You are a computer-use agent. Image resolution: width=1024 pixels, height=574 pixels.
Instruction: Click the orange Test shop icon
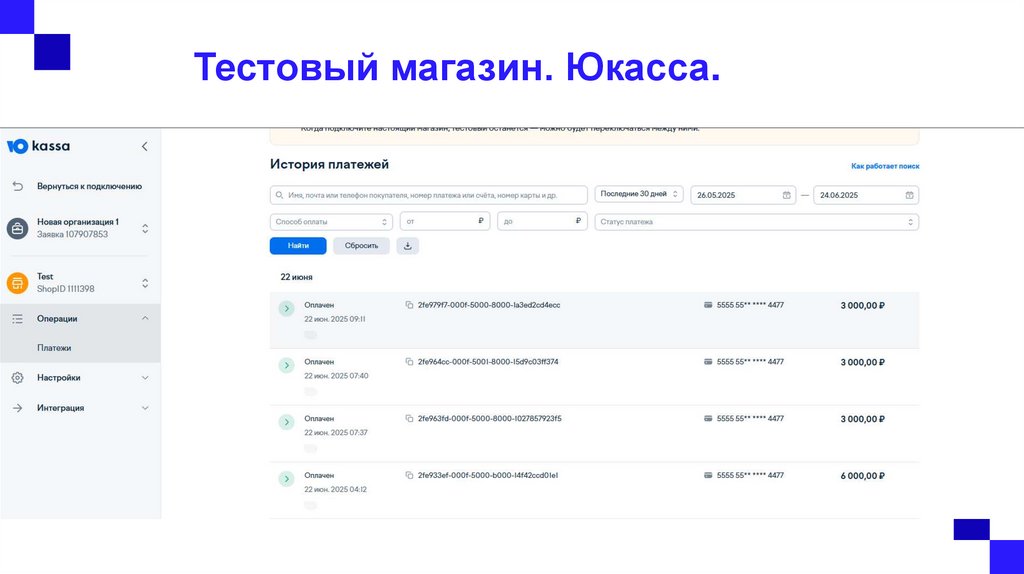tap(18, 283)
